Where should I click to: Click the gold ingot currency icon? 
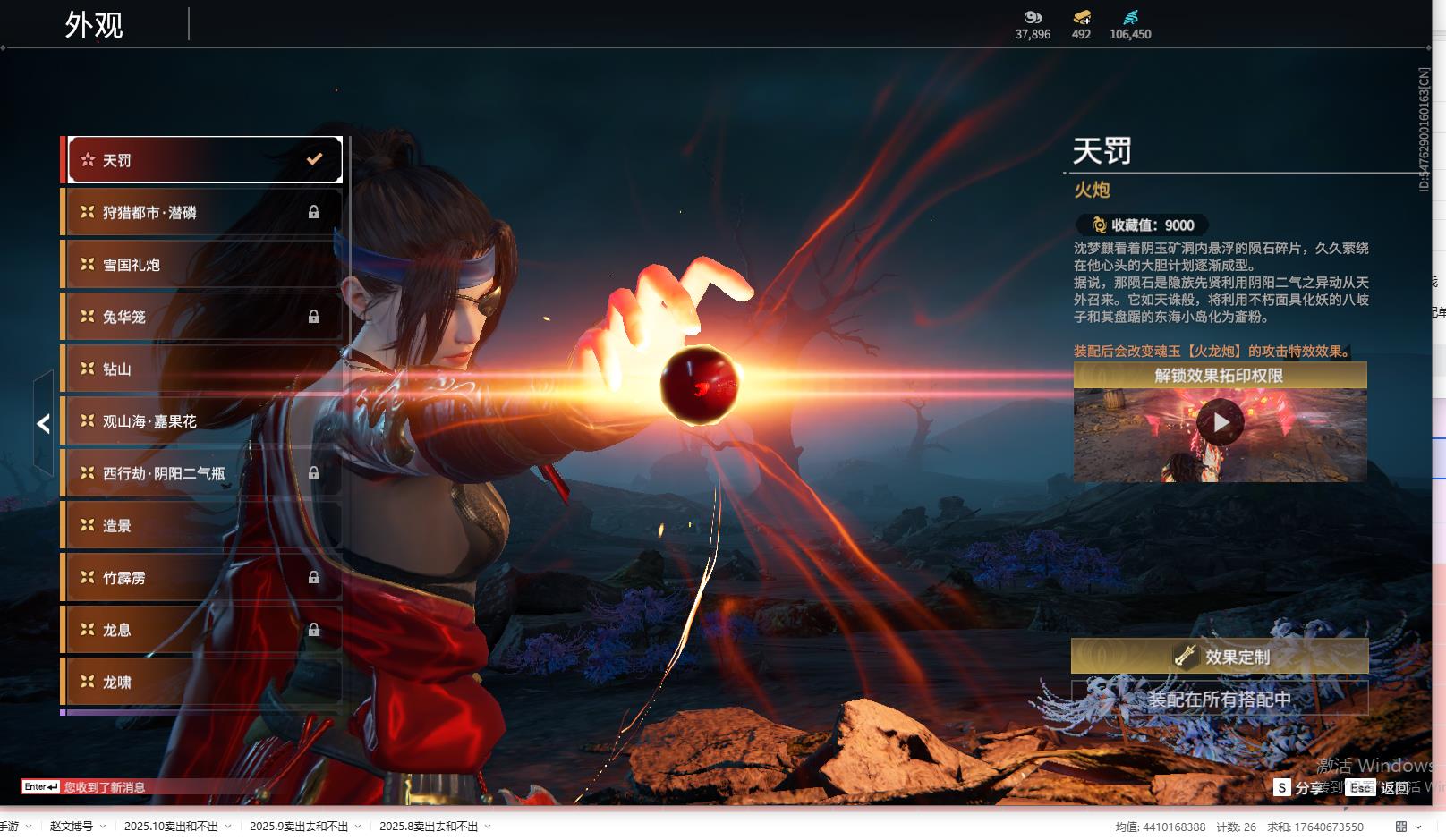click(1081, 17)
